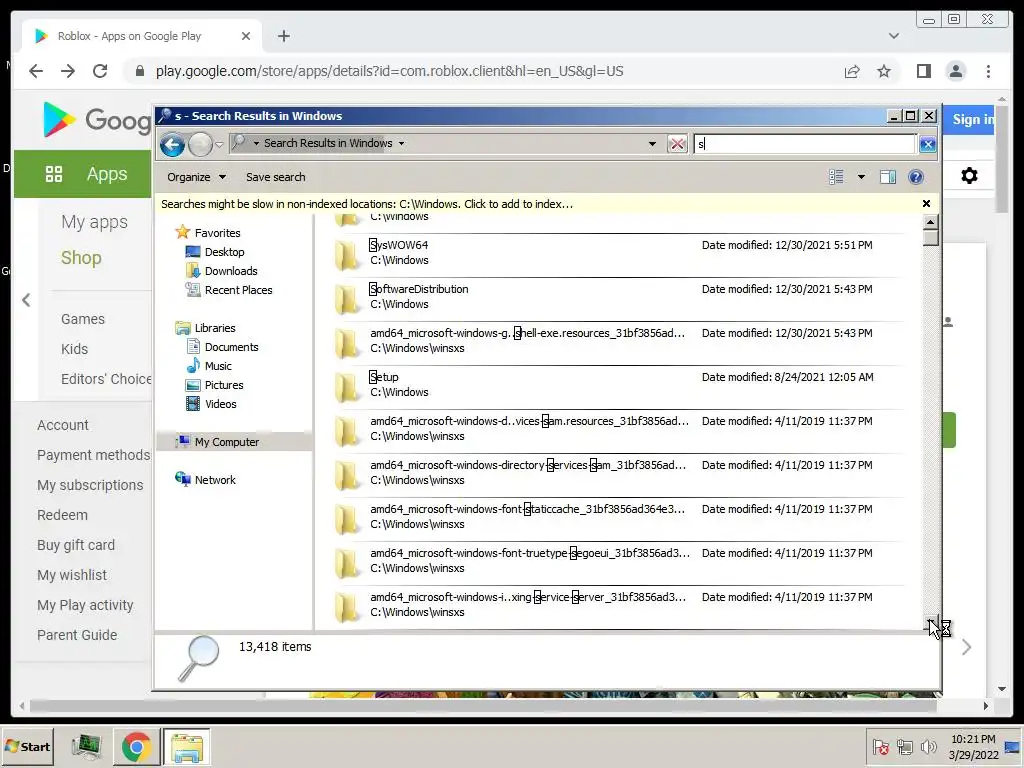Open recent pages dropdown beside forward arrow
The image size is (1024, 768).
219,144
